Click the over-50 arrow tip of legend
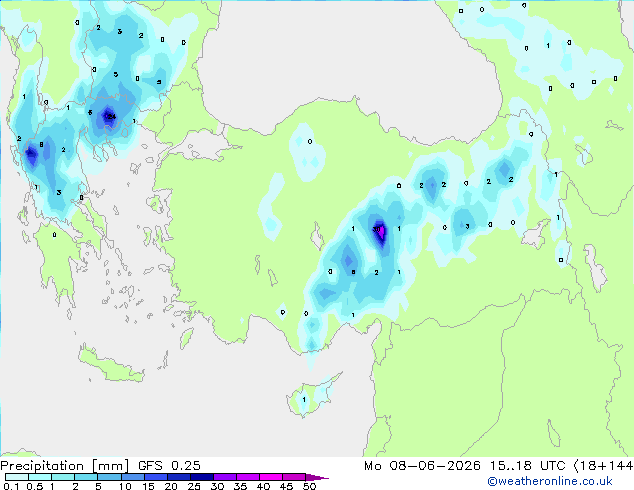The width and height of the screenshot is (634, 490). tap(317, 477)
